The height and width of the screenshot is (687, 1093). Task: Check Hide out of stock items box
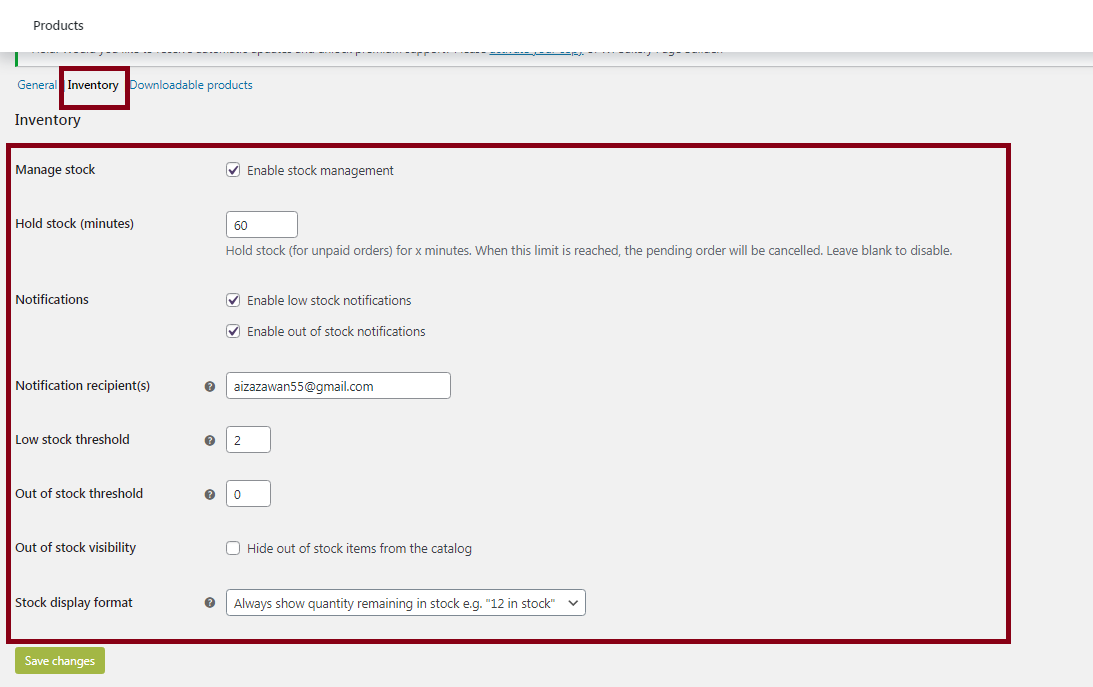coord(233,548)
